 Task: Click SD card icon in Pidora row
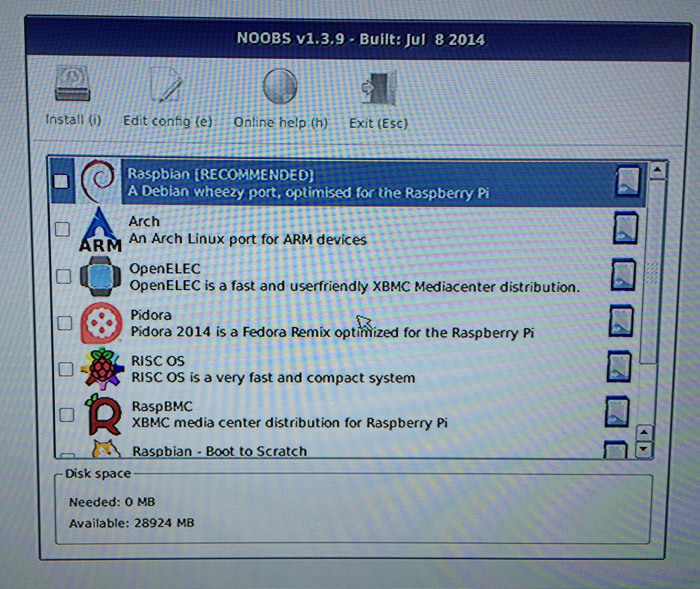[621, 321]
